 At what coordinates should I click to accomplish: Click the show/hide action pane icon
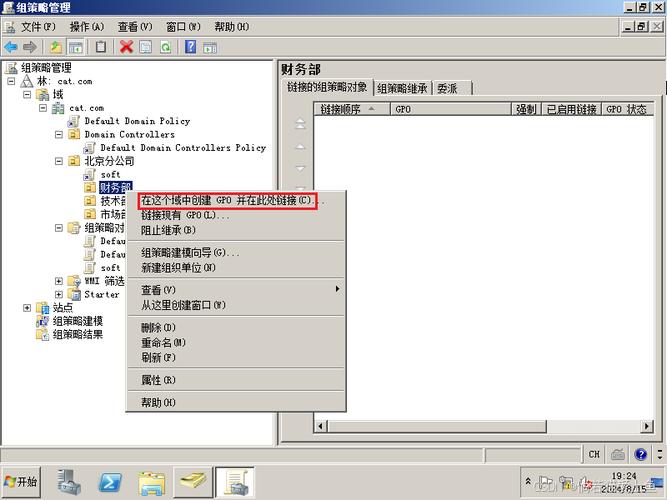coord(210,47)
